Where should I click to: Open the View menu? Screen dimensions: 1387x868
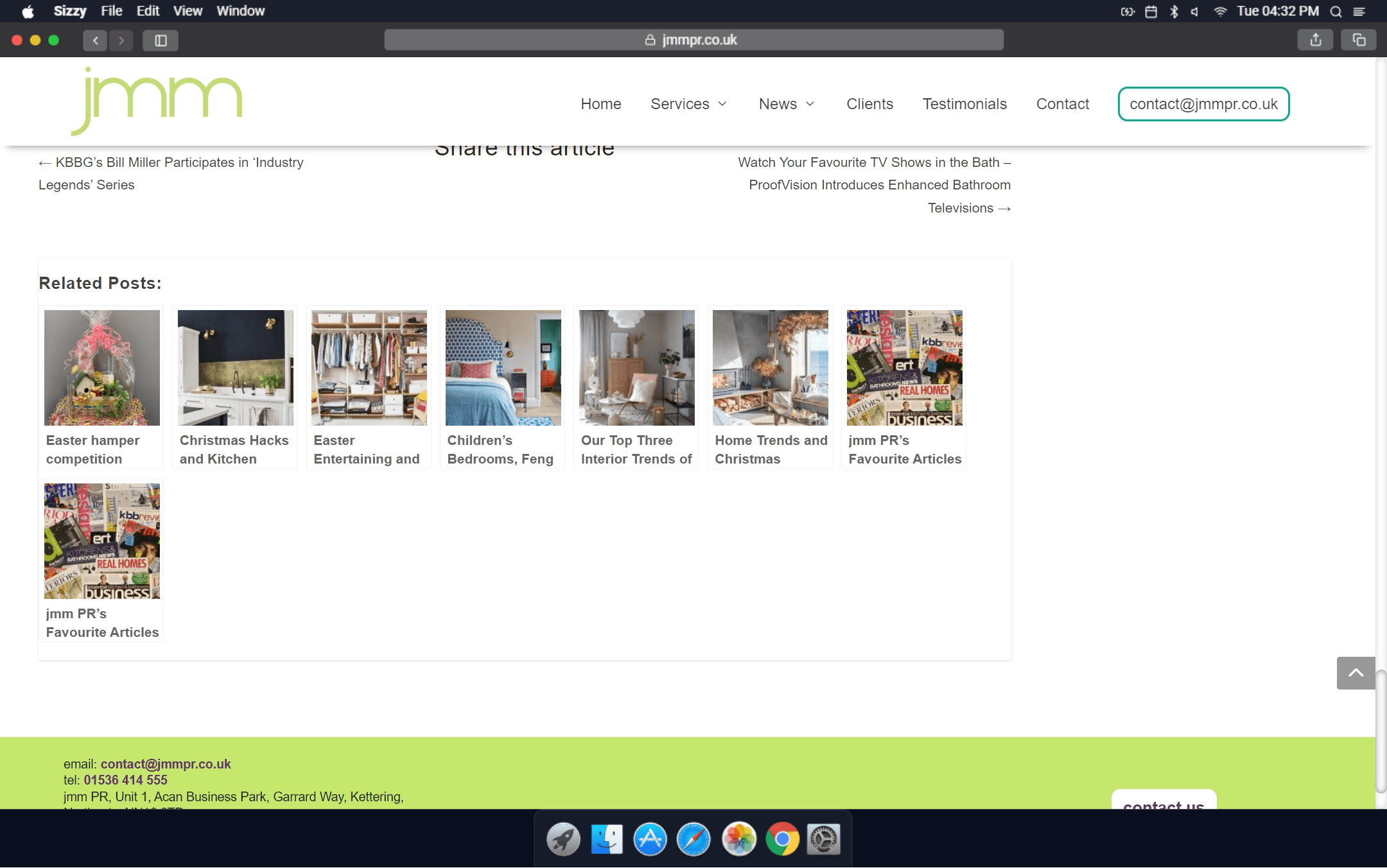[x=188, y=11]
